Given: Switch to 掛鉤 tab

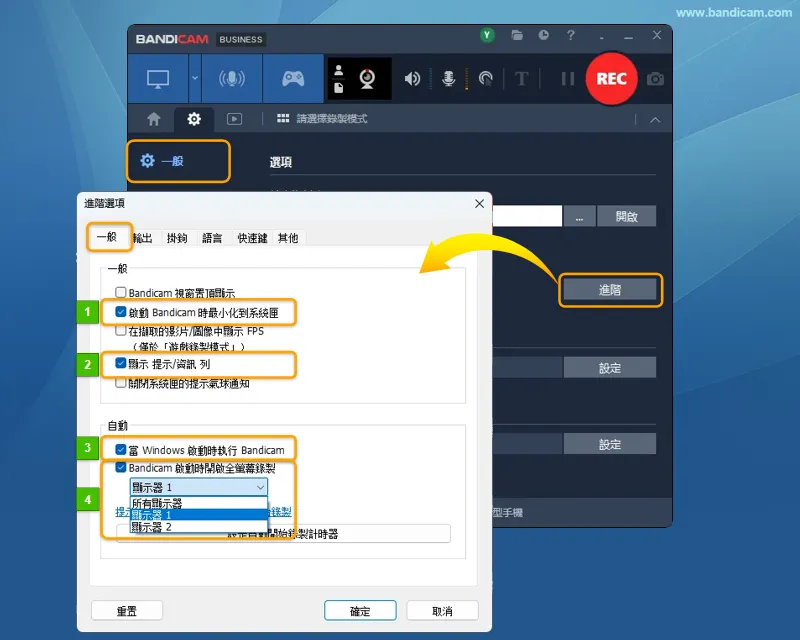Looking at the screenshot, I should click(x=177, y=238).
